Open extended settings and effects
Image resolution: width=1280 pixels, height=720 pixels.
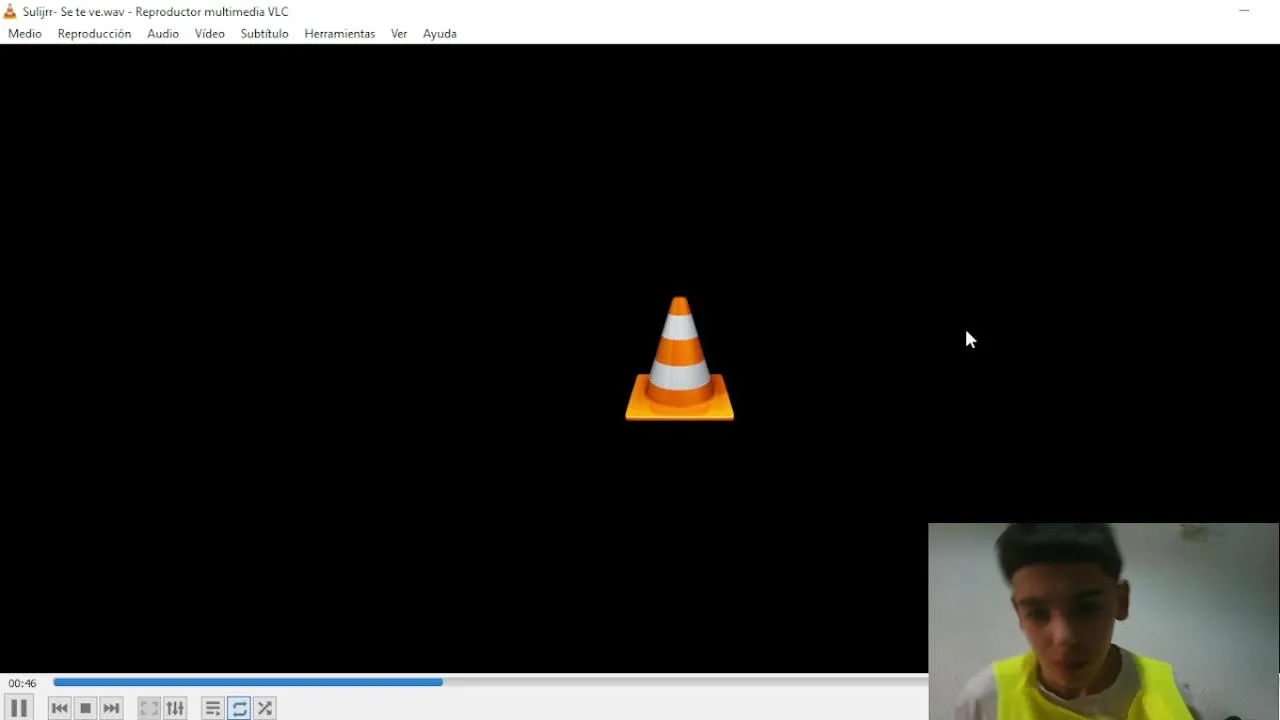[x=176, y=708]
